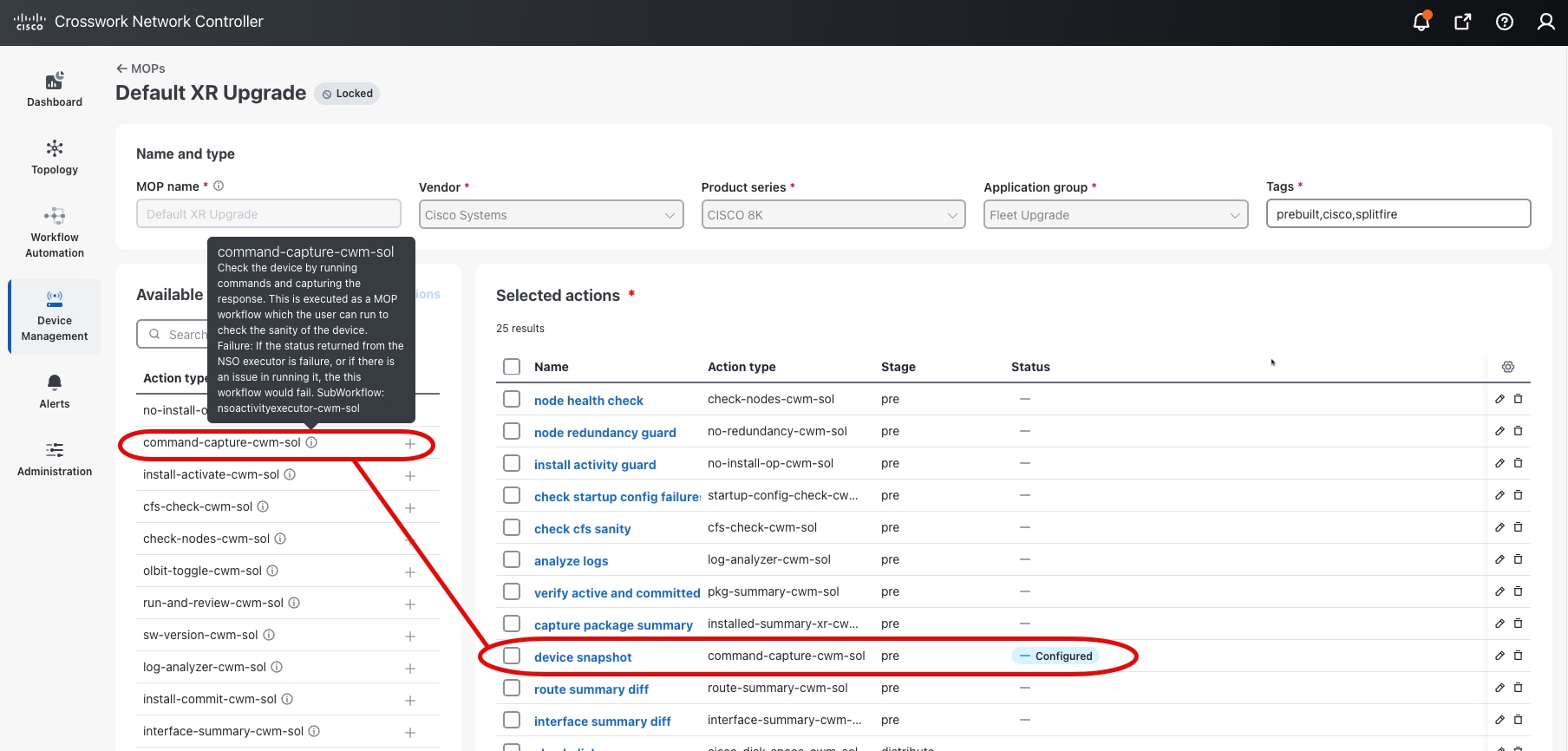Open Topology from the sidebar
The image size is (1568, 751).
tap(55, 157)
